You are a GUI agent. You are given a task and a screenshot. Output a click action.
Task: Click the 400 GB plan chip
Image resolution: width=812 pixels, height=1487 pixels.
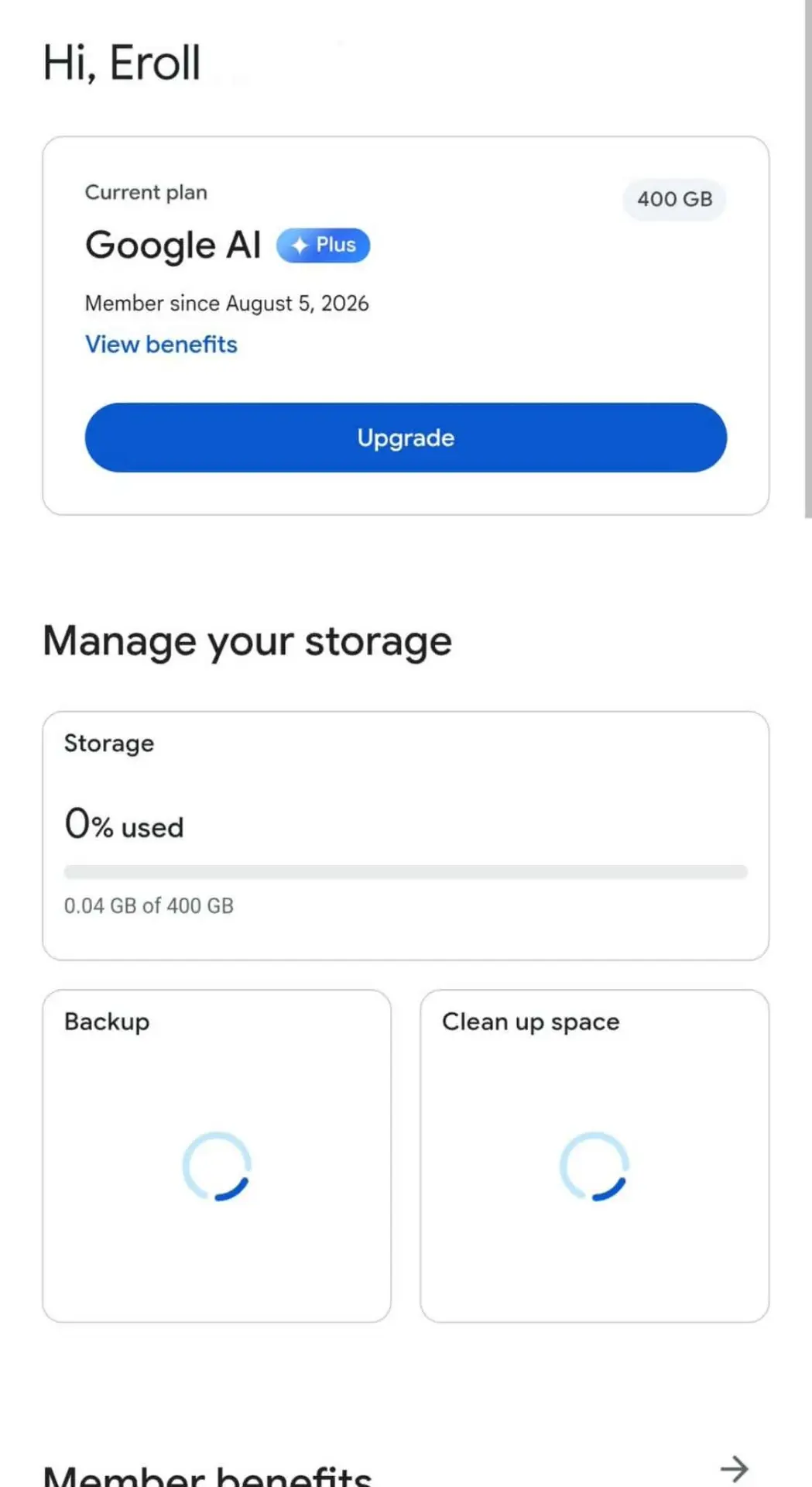point(674,199)
